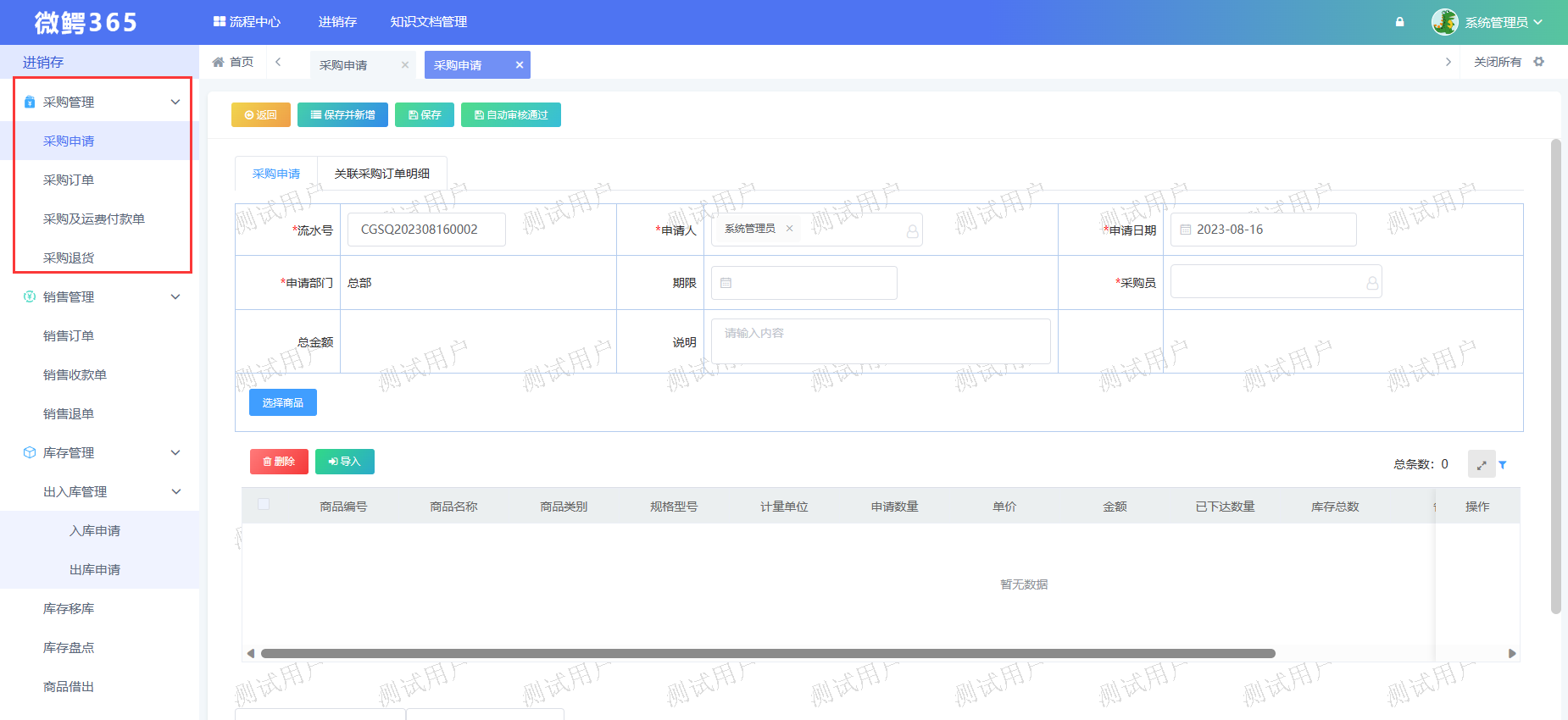Viewport: 1568px width, 720px height.
Task: Collapse the 销售管理 sidebar section
Action: coord(175,297)
